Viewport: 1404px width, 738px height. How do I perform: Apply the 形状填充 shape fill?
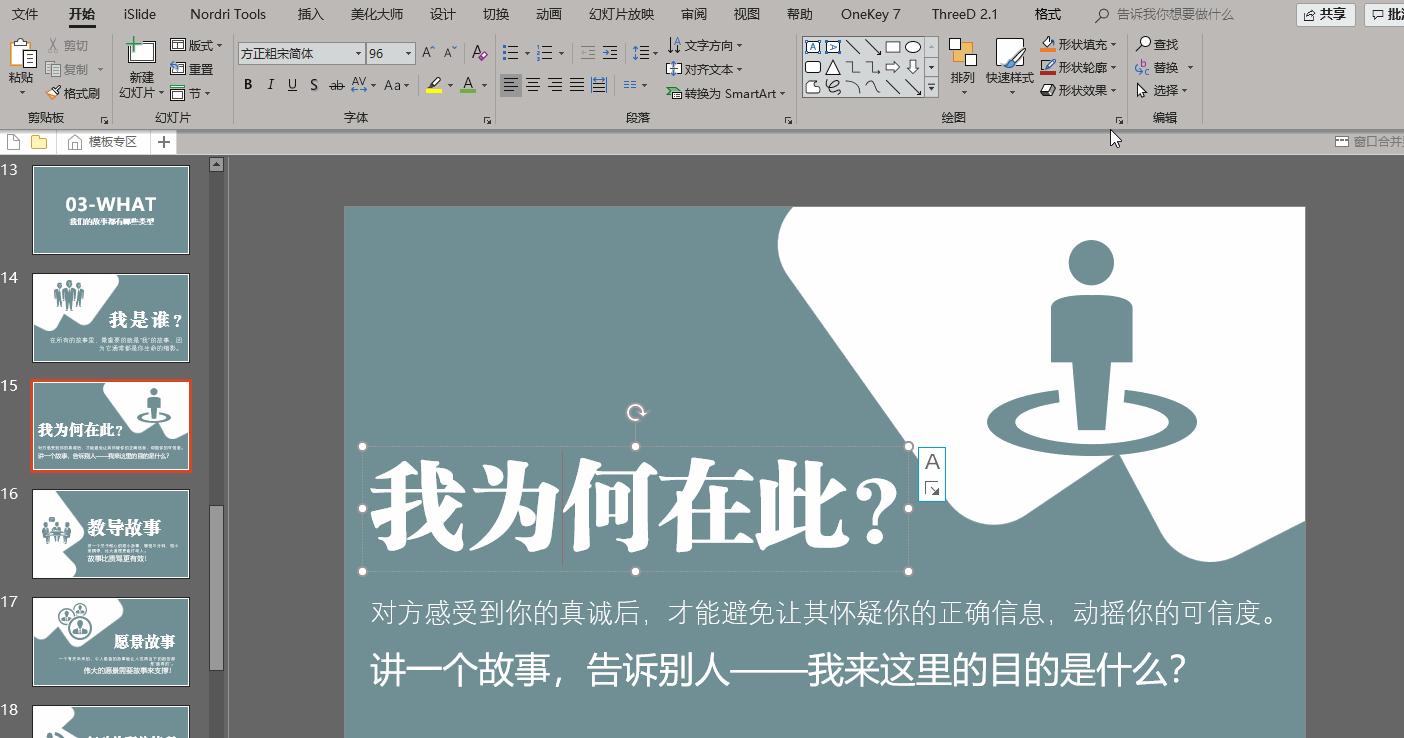[1077, 44]
